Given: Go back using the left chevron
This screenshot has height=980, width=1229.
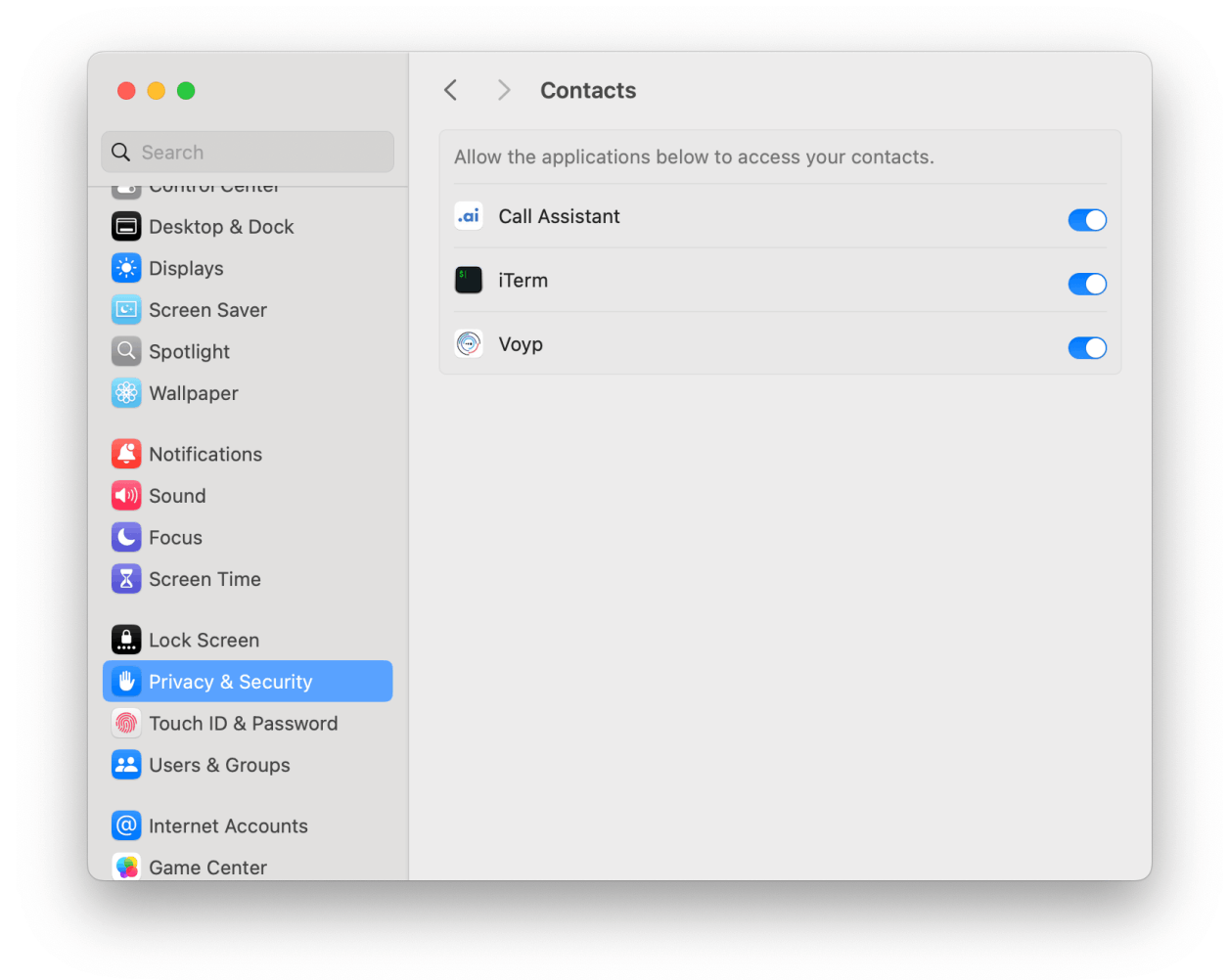Looking at the screenshot, I should click(450, 89).
